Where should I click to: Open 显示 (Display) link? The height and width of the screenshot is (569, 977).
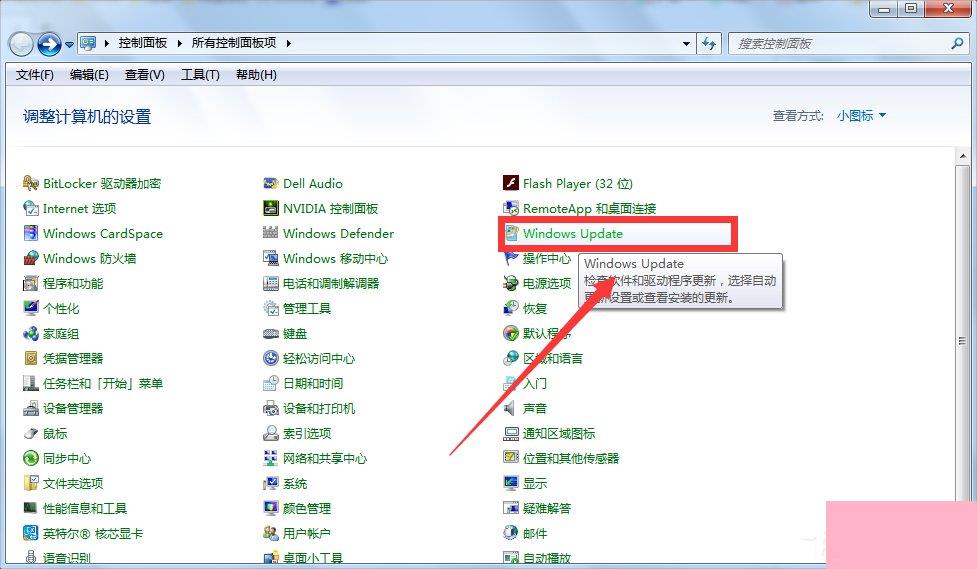click(535, 484)
